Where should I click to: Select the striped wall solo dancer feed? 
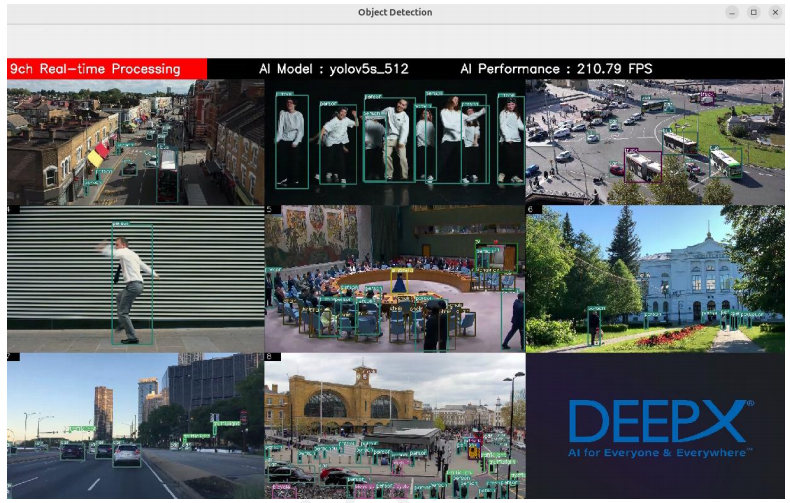(x=135, y=279)
